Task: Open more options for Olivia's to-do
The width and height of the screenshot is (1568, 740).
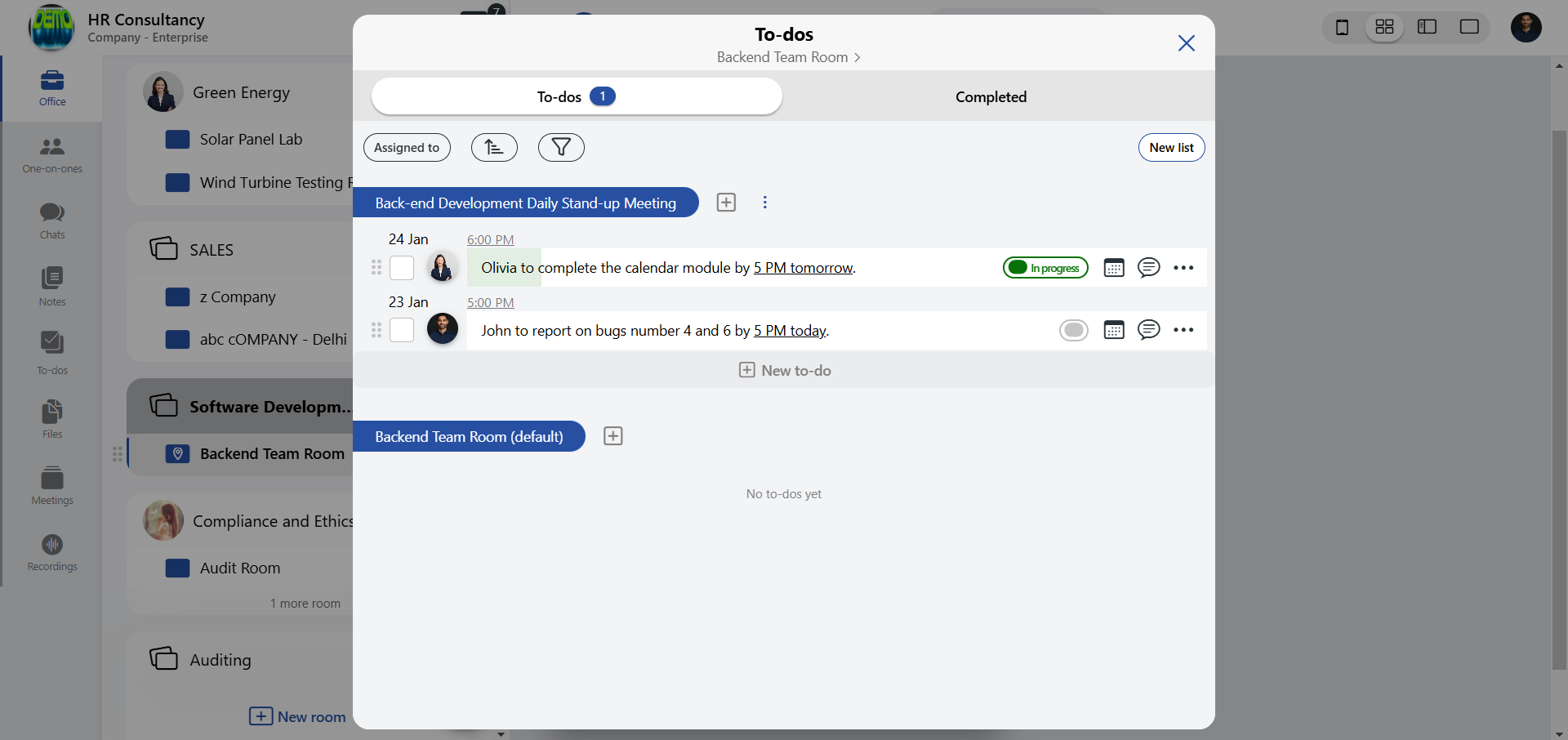Action: [x=1183, y=268]
